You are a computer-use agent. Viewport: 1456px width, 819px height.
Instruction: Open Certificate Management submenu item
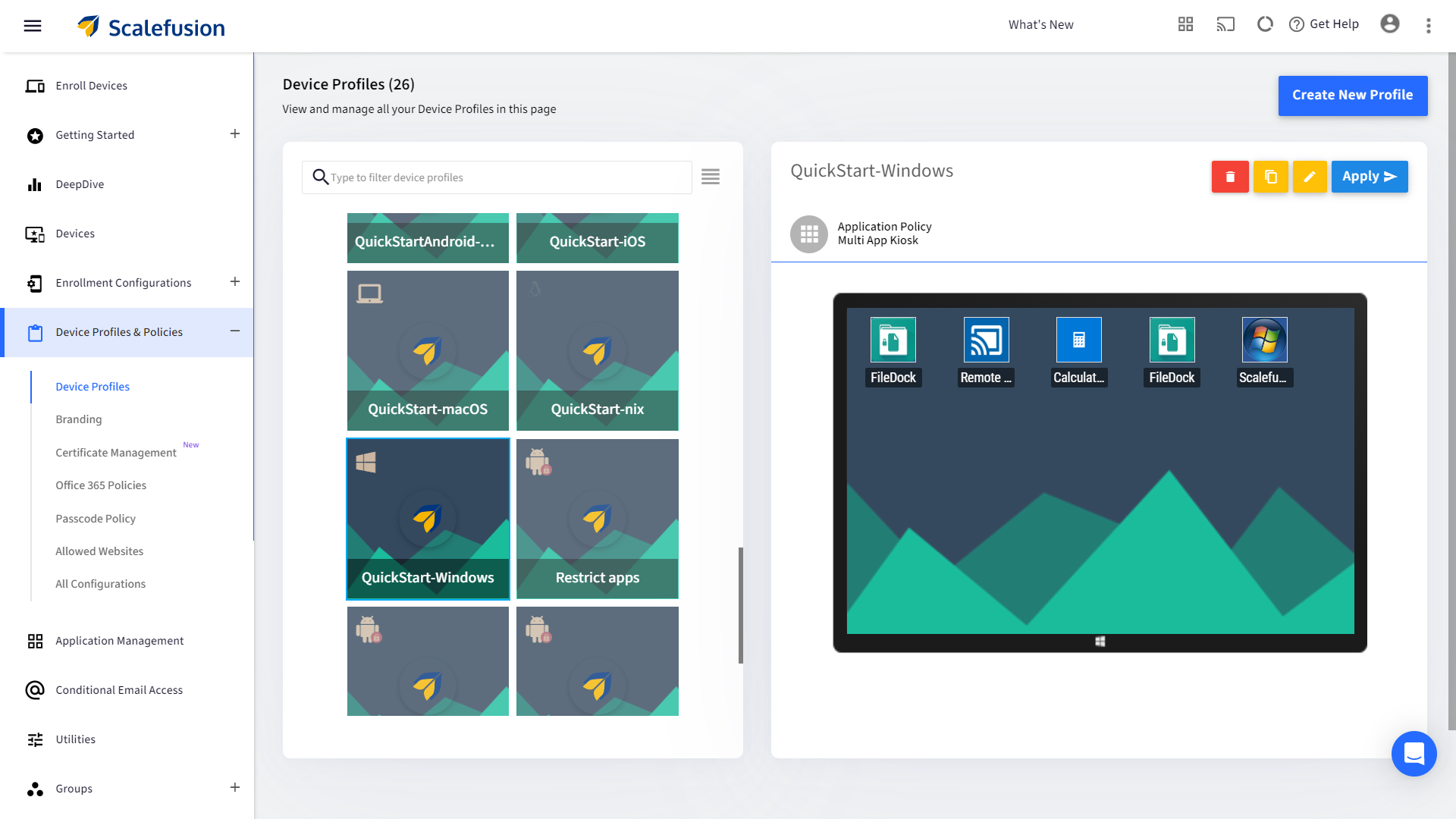pyautogui.click(x=116, y=453)
